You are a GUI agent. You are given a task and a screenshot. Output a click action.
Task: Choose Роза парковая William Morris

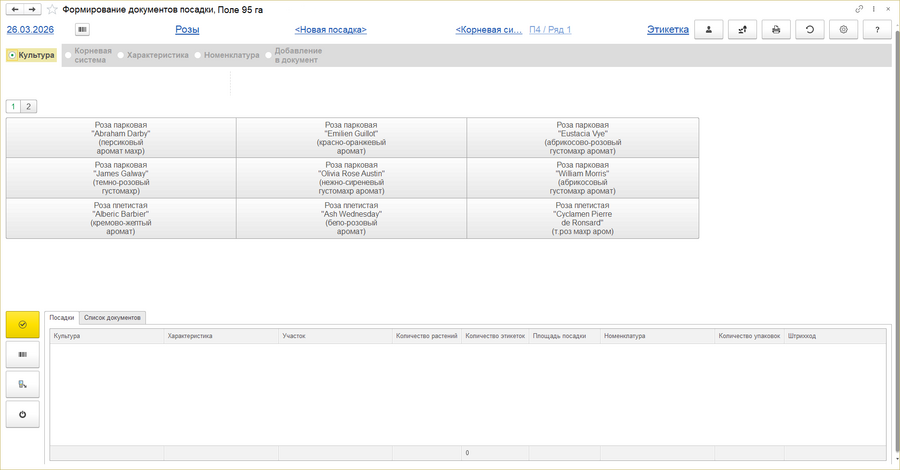583,178
